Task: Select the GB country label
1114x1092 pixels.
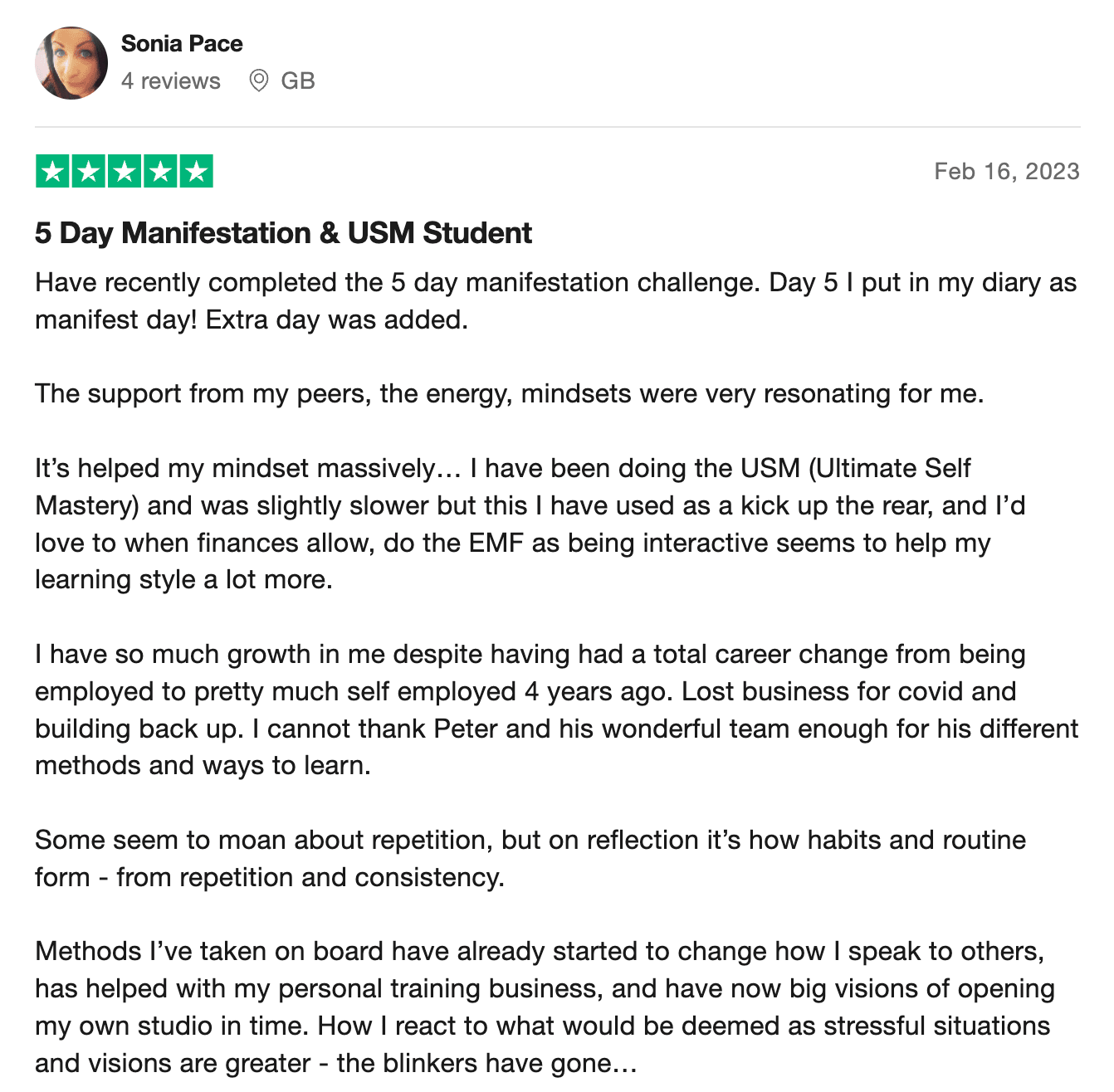Action: pyautogui.click(x=298, y=81)
